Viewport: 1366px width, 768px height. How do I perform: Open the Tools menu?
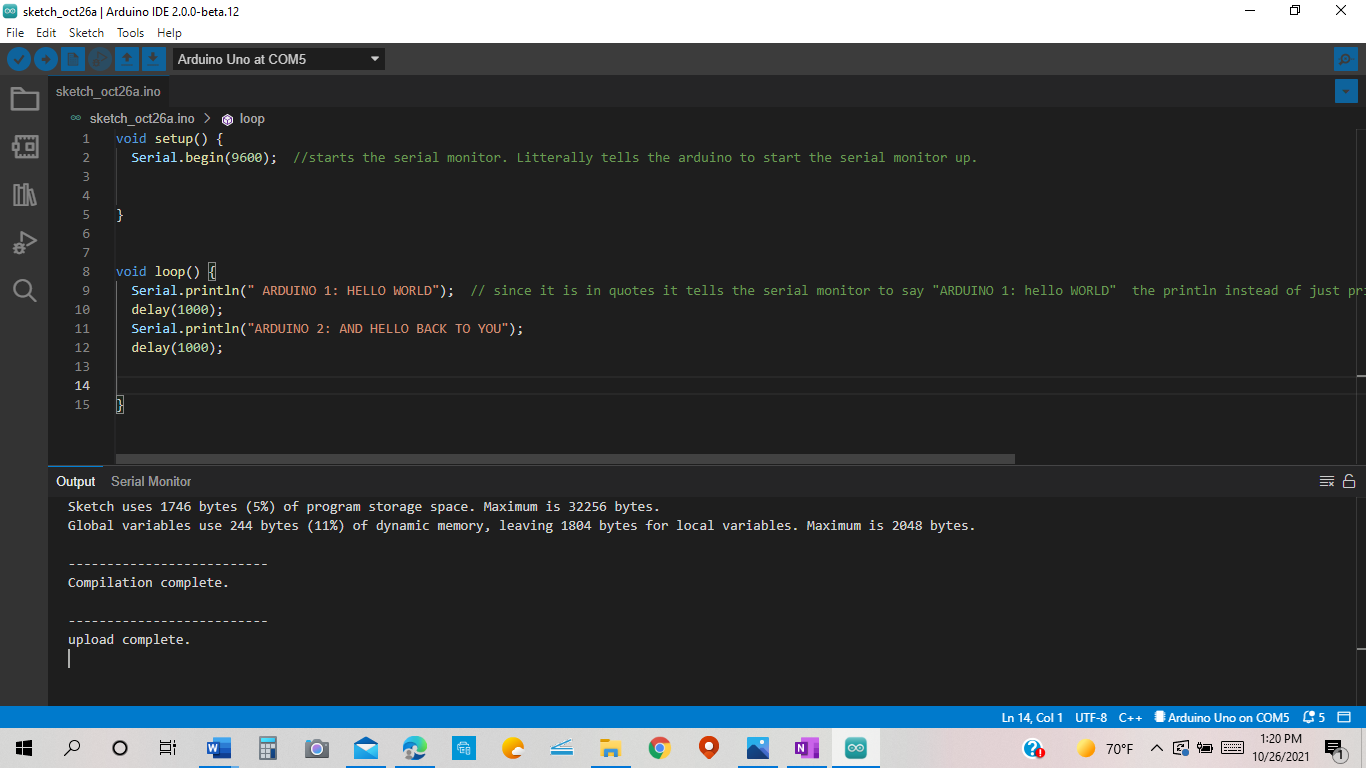(x=130, y=32)
